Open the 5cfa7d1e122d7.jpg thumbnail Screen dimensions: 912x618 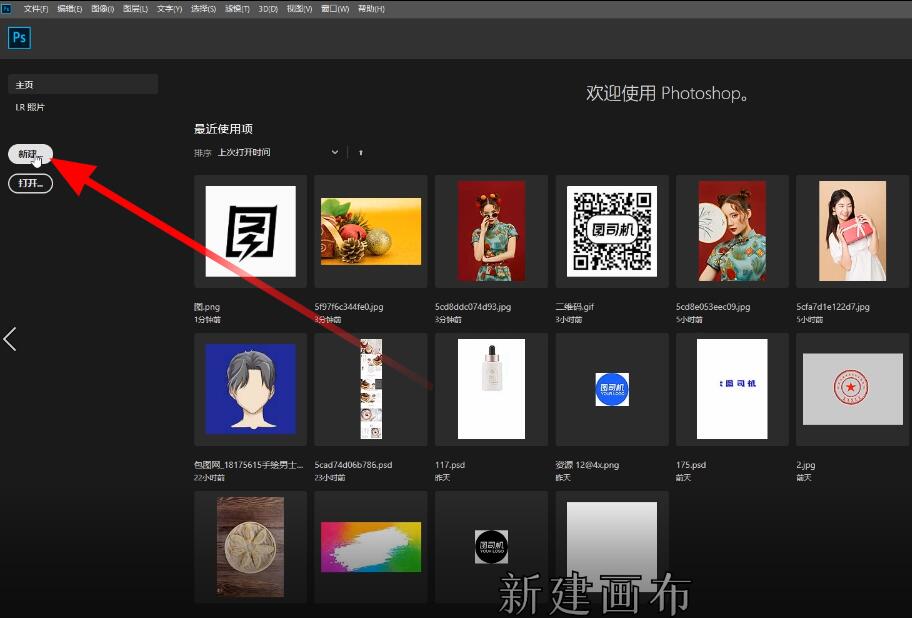pyautogui.click(x=853, y=231)
